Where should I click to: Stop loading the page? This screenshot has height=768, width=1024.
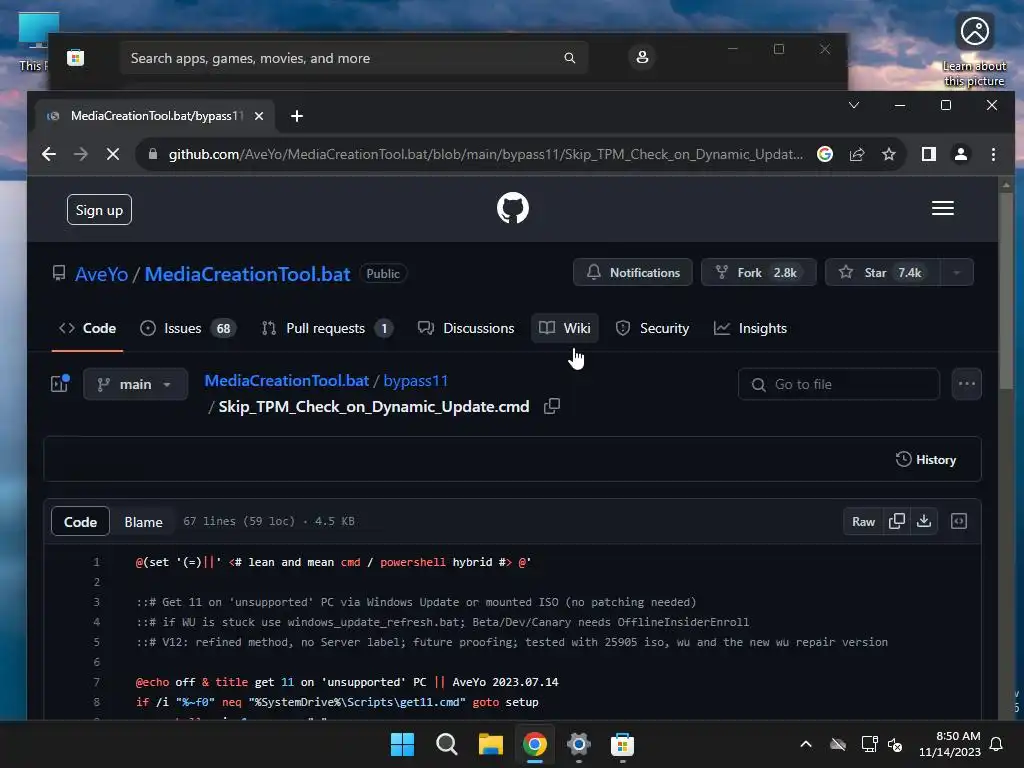[113, 154]
